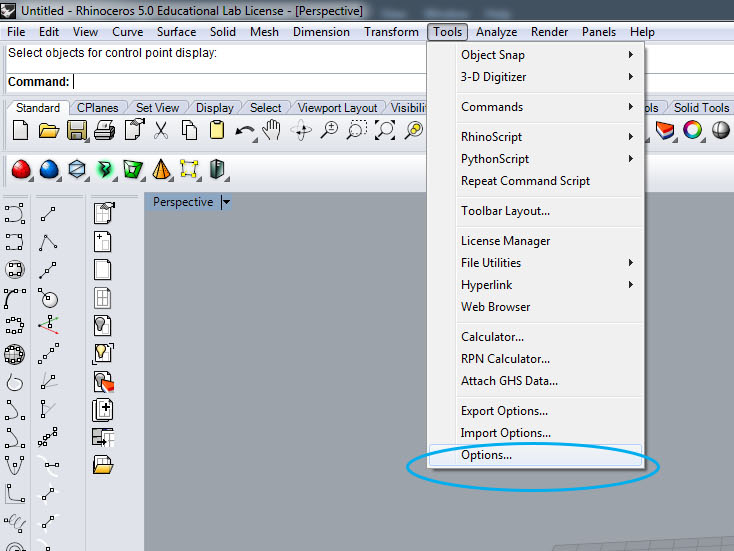Viewport: 734px width, 551px height.
Task: Click the Zoom window icon
Action: [x=357, y=130]
